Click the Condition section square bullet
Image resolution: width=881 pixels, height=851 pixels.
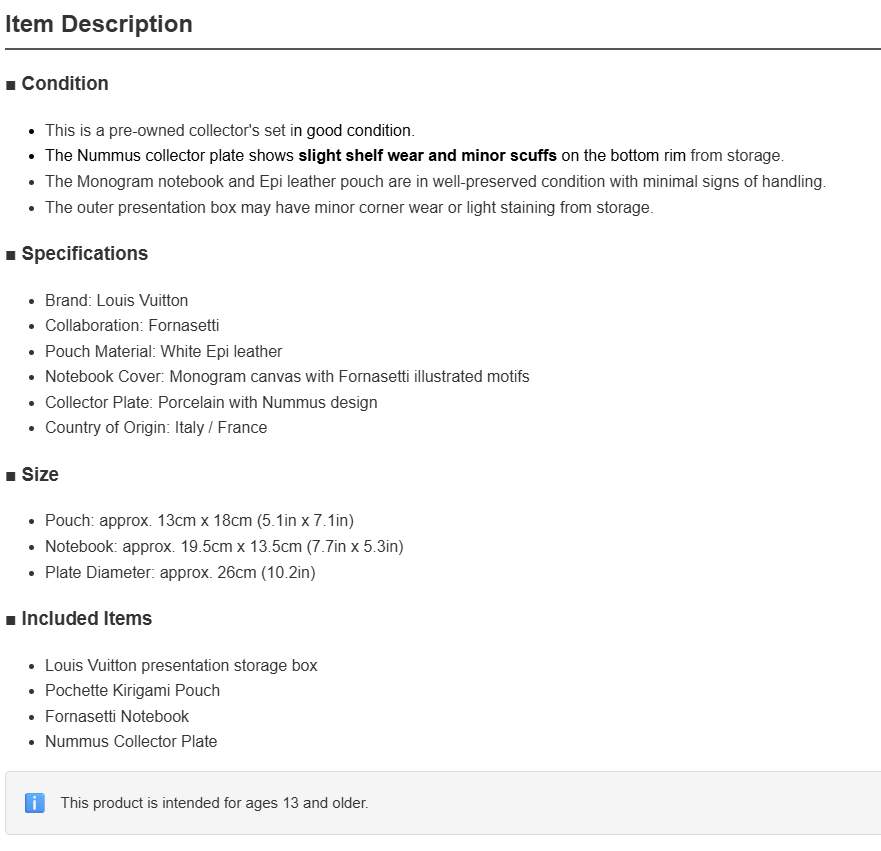[11, 85]
